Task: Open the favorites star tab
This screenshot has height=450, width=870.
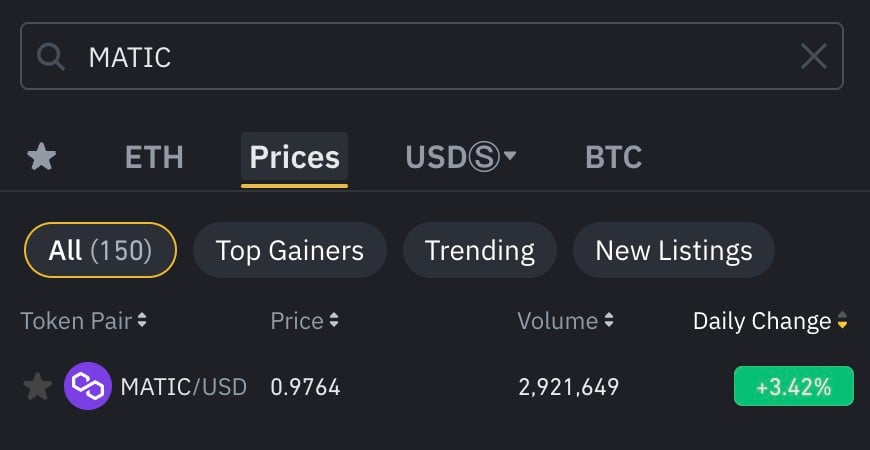Action: point(42,157)
